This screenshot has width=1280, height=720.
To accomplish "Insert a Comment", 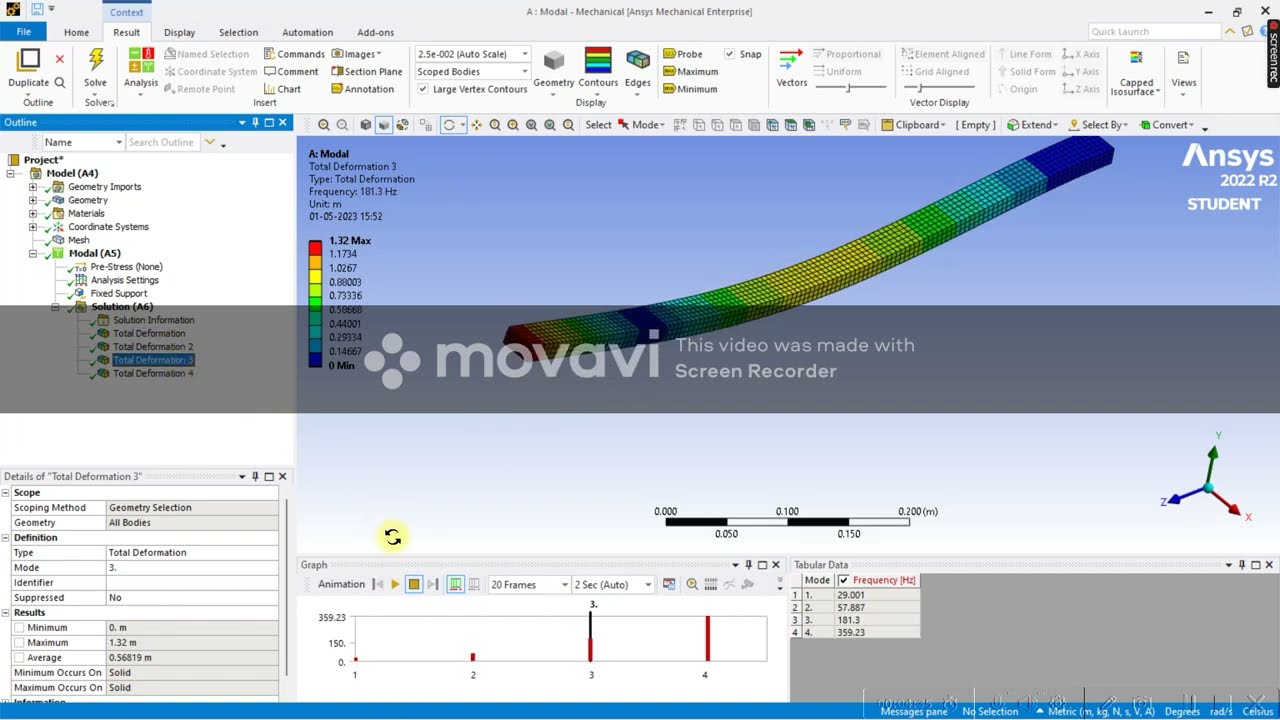I will [x=290, y=71].
